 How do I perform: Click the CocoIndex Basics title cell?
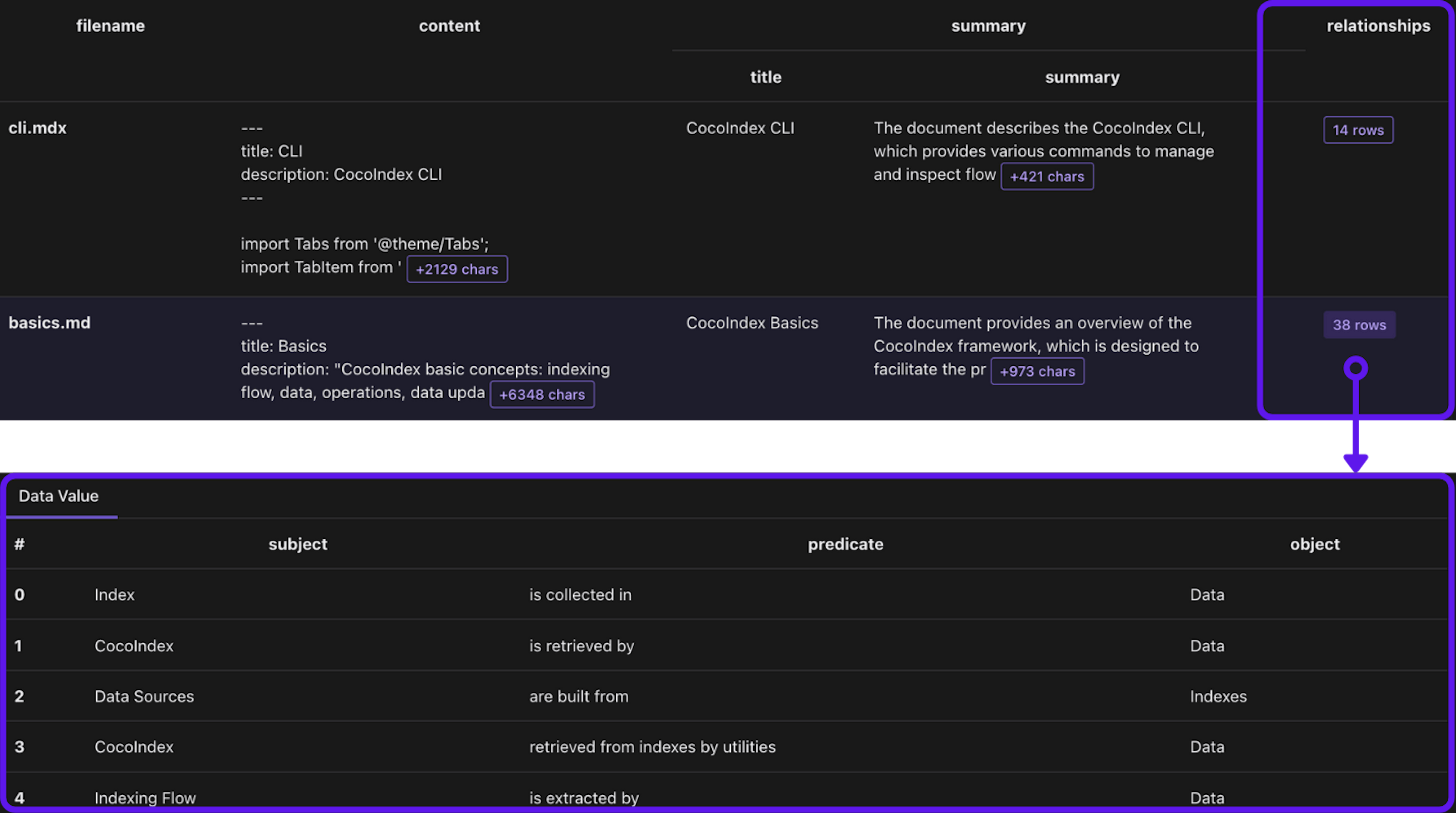752,323
